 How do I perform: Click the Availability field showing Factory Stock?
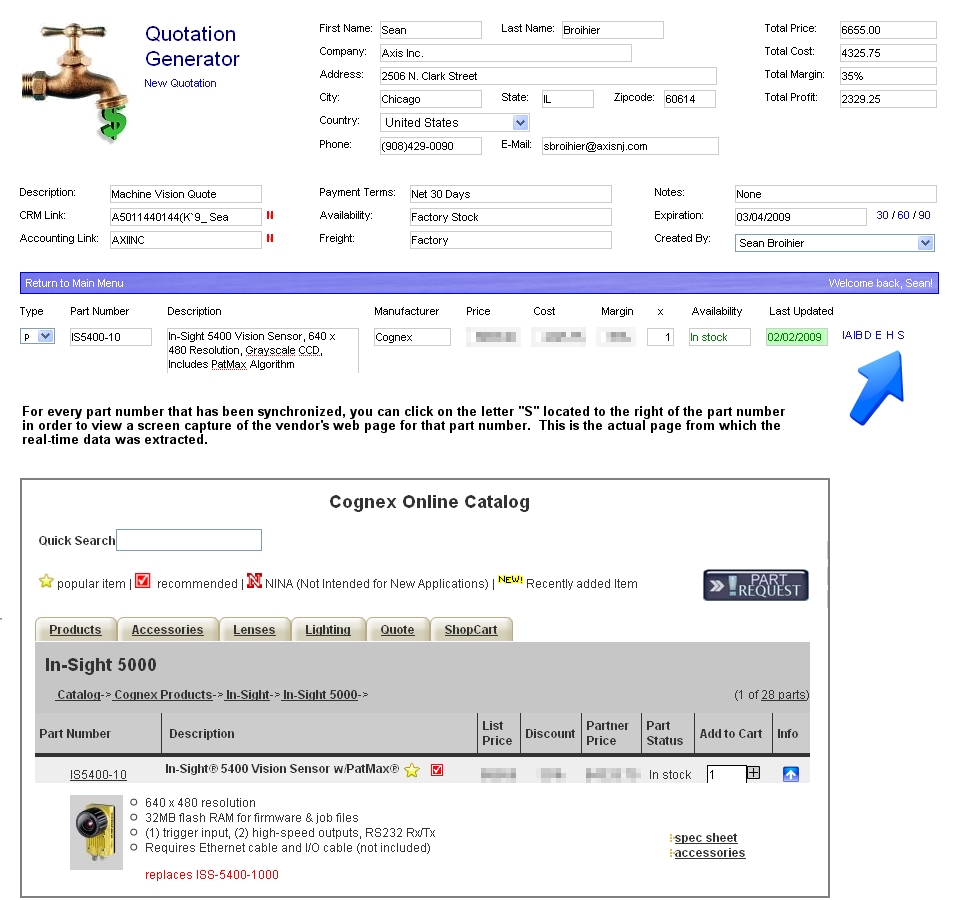click(x=511, y=217)
